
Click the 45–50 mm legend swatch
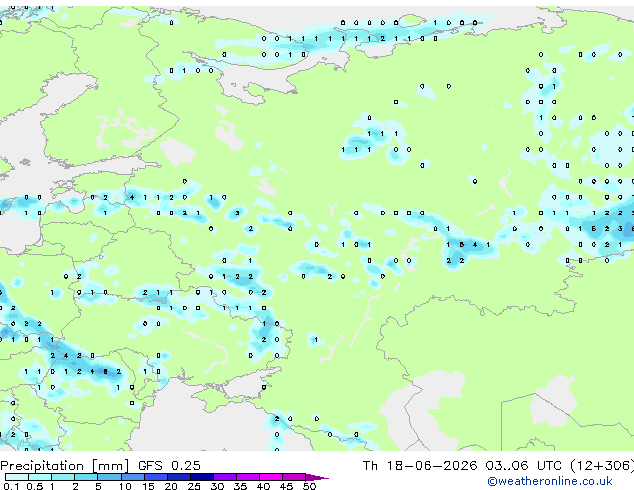(x=294, y=477)
